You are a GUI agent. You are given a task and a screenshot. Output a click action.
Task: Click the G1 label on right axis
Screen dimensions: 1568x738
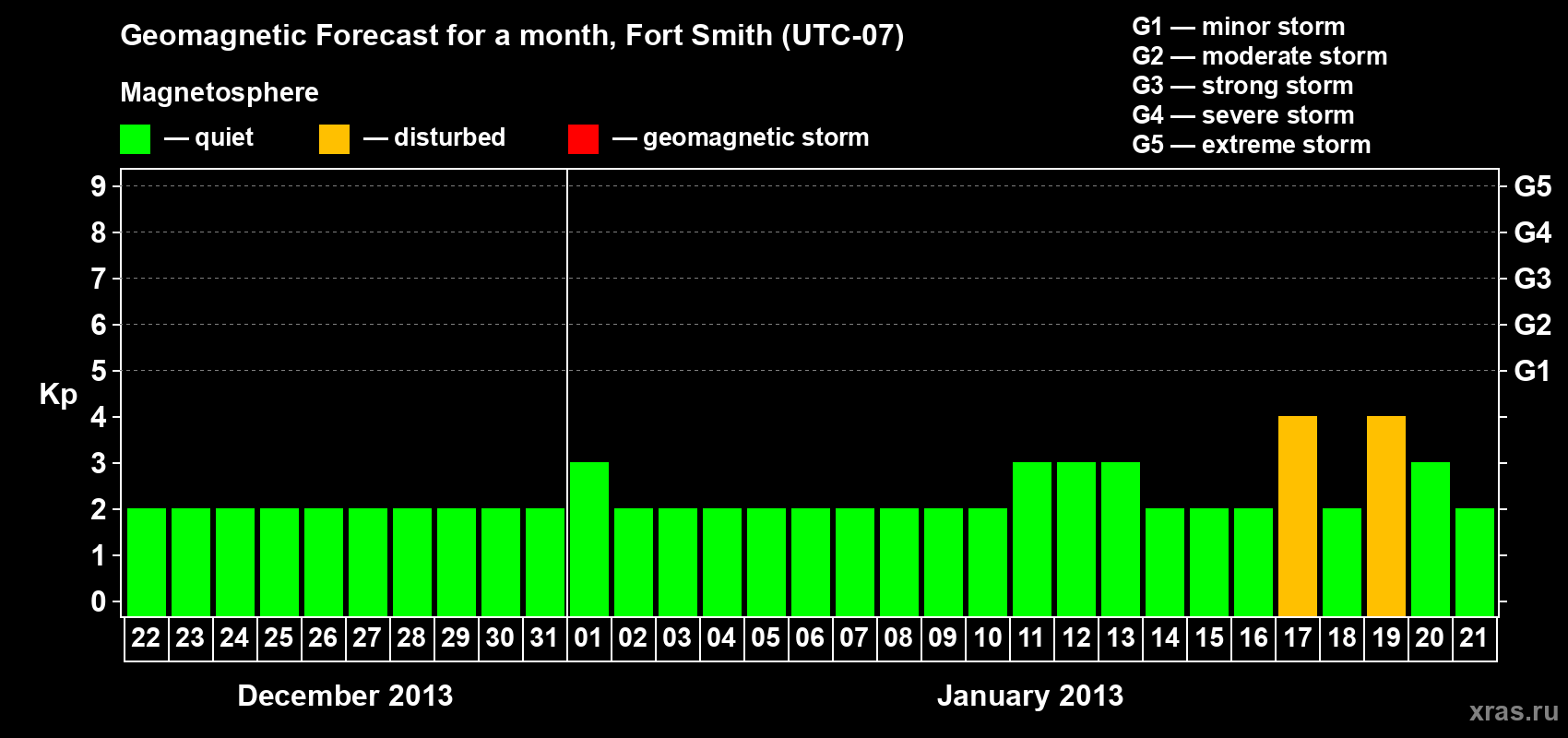1533,371
